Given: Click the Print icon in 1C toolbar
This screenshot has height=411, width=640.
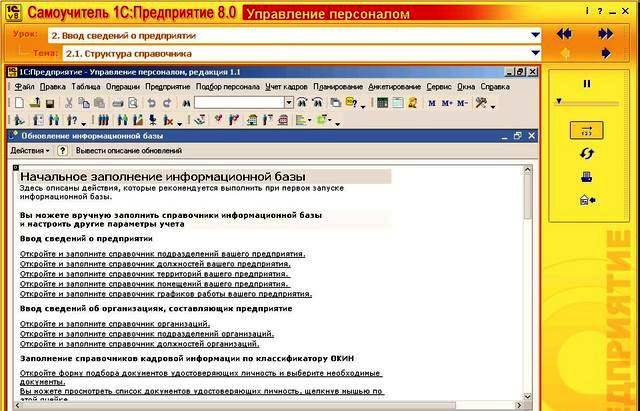Looking at the screenshot, I should click(118, 103).
